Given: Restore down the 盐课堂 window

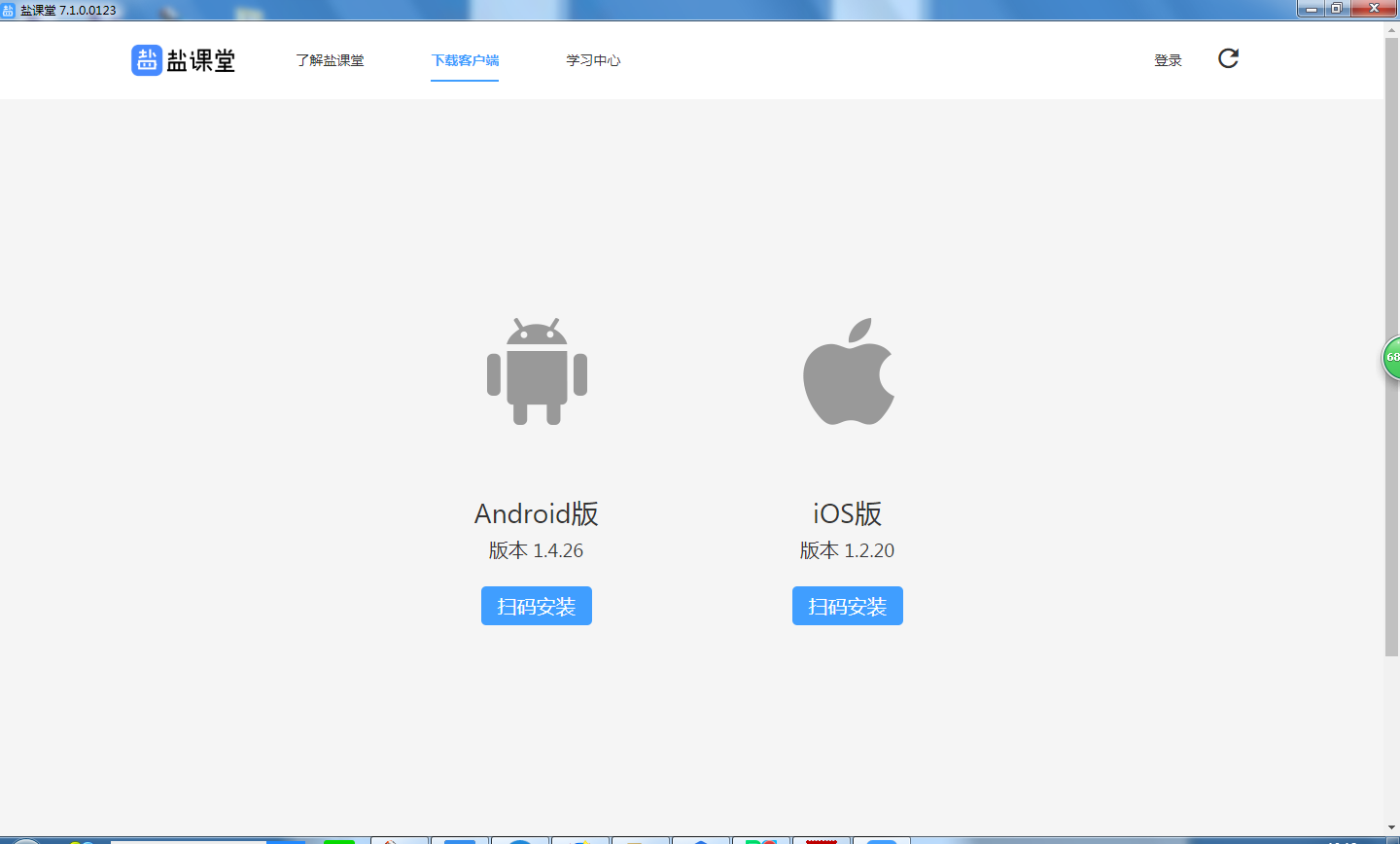Looking at the screenshot, I should tap(1337, 9).
